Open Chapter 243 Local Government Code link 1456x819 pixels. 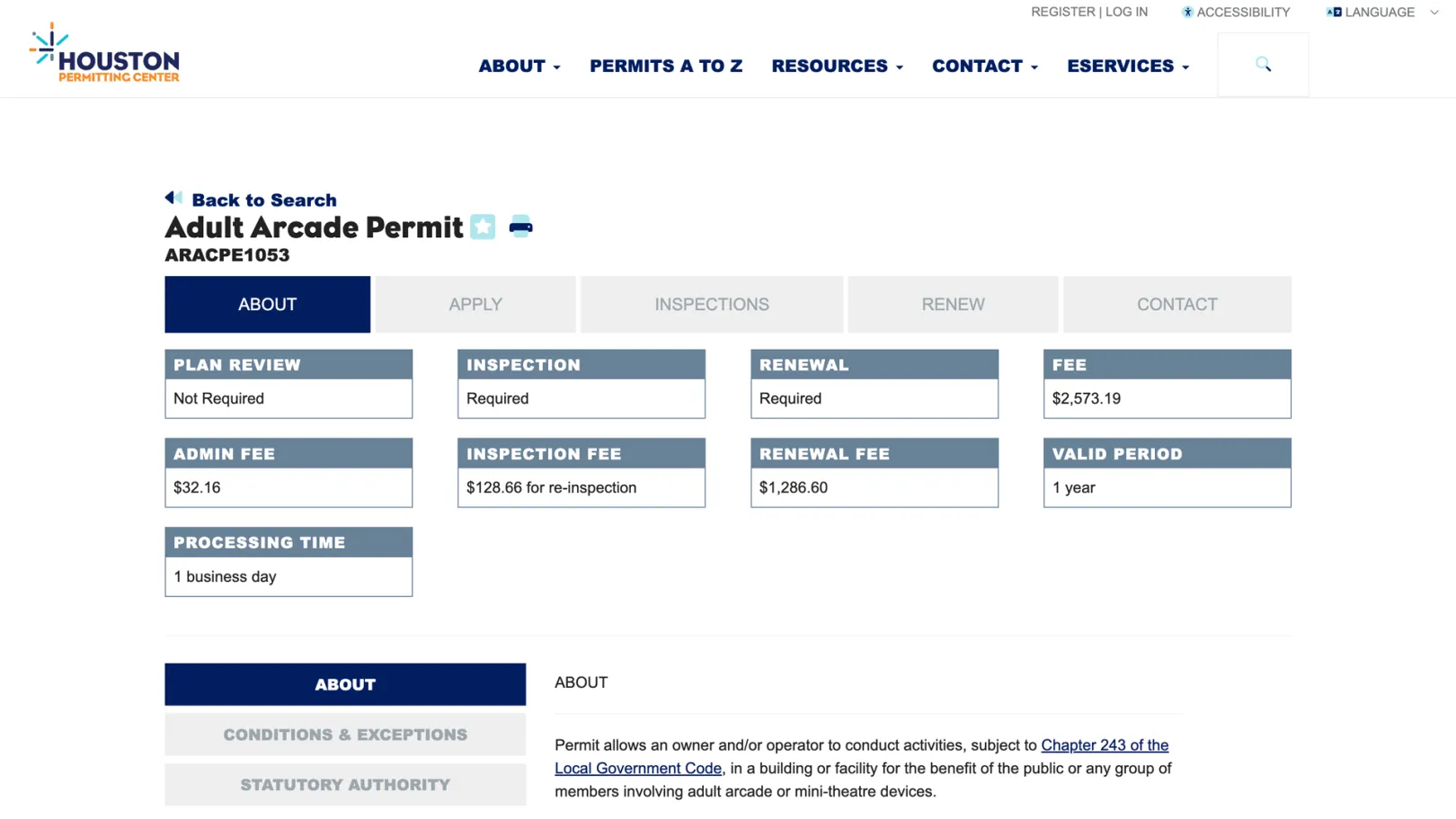862,757
